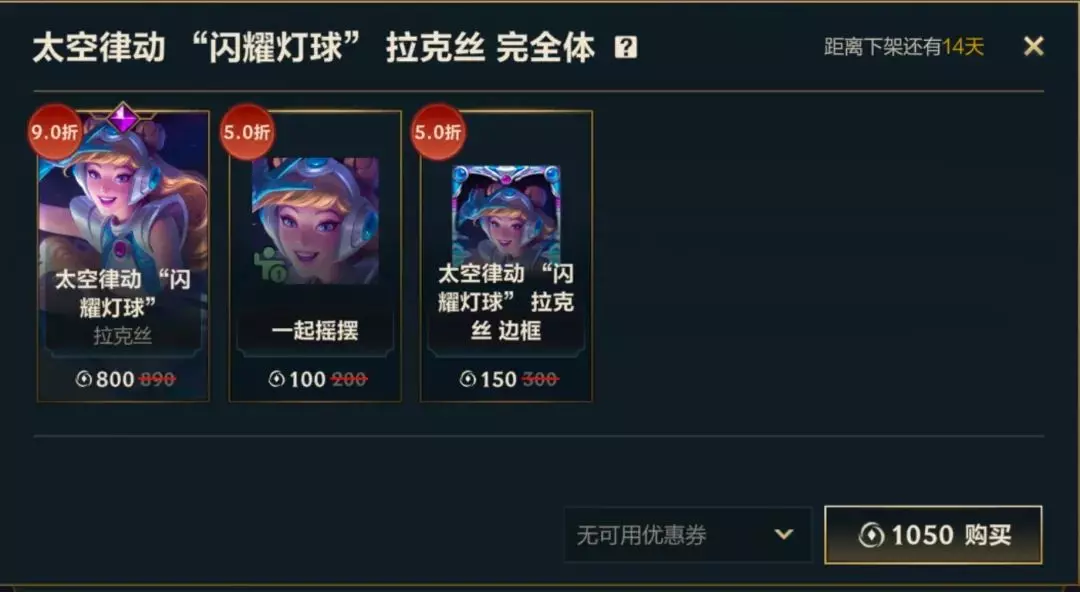Image resolution: width=1080 pixels, height=592 pixels.
Task: Click the bundle title 太空律动 完全体
Action: tap(313, 48)
